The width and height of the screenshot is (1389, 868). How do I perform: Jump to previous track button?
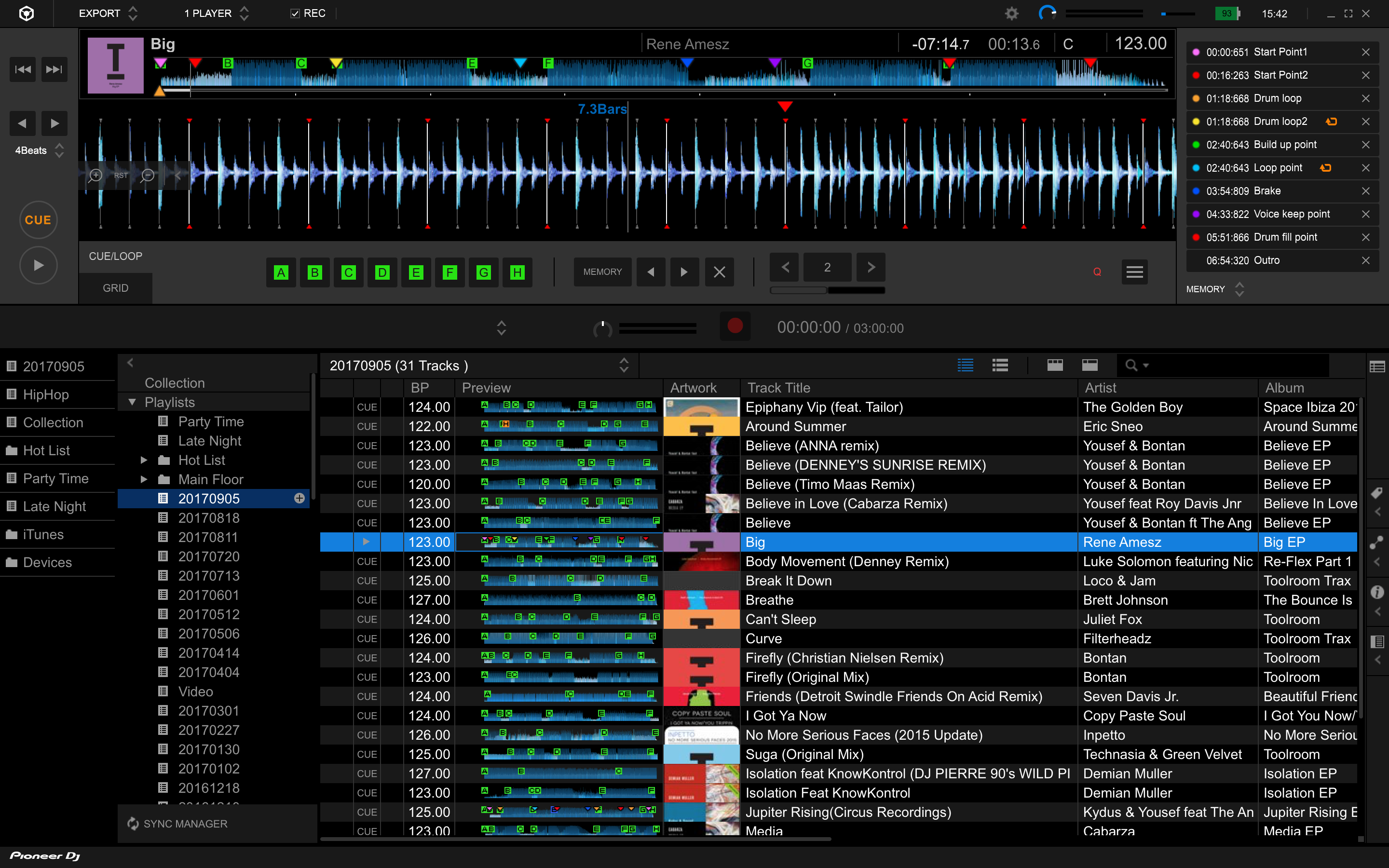coord(23,69)
